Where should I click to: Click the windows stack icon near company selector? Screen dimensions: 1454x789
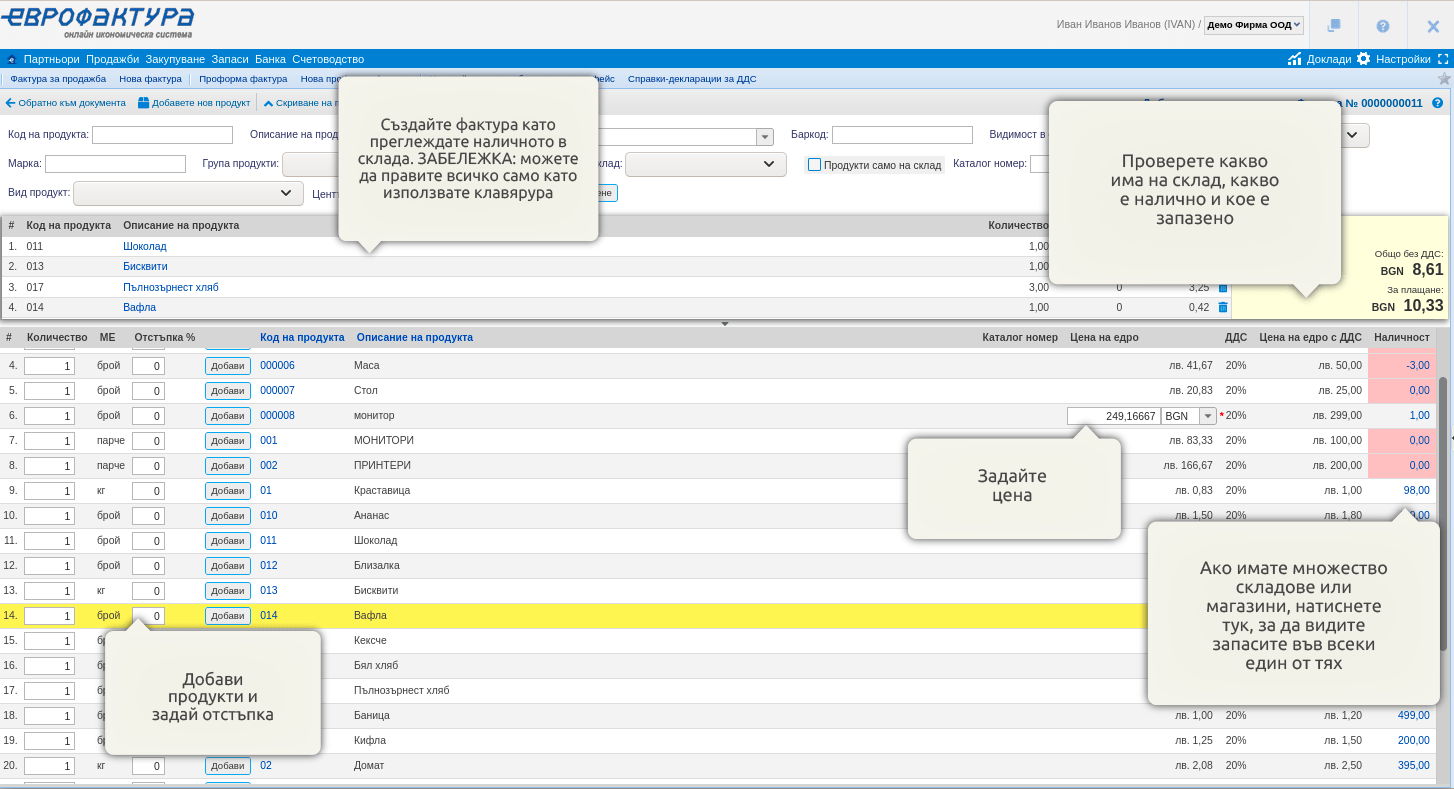coord(1333,26)
